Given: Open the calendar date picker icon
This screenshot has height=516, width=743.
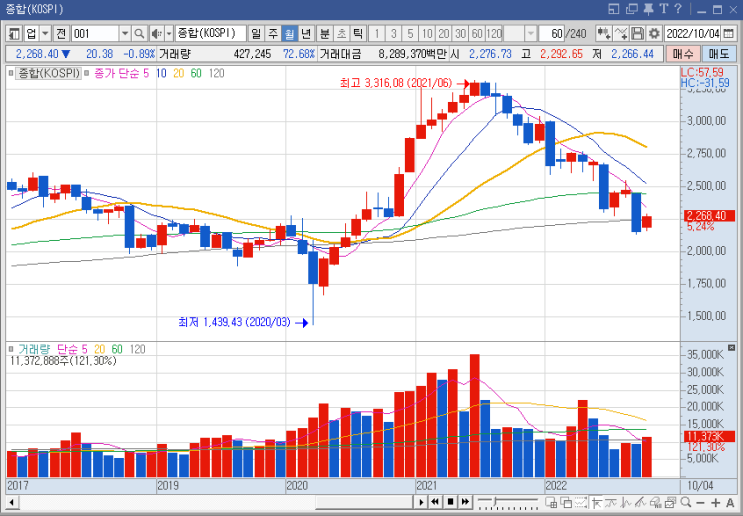Looking at the screenshot, I should (x=729, y=34).
